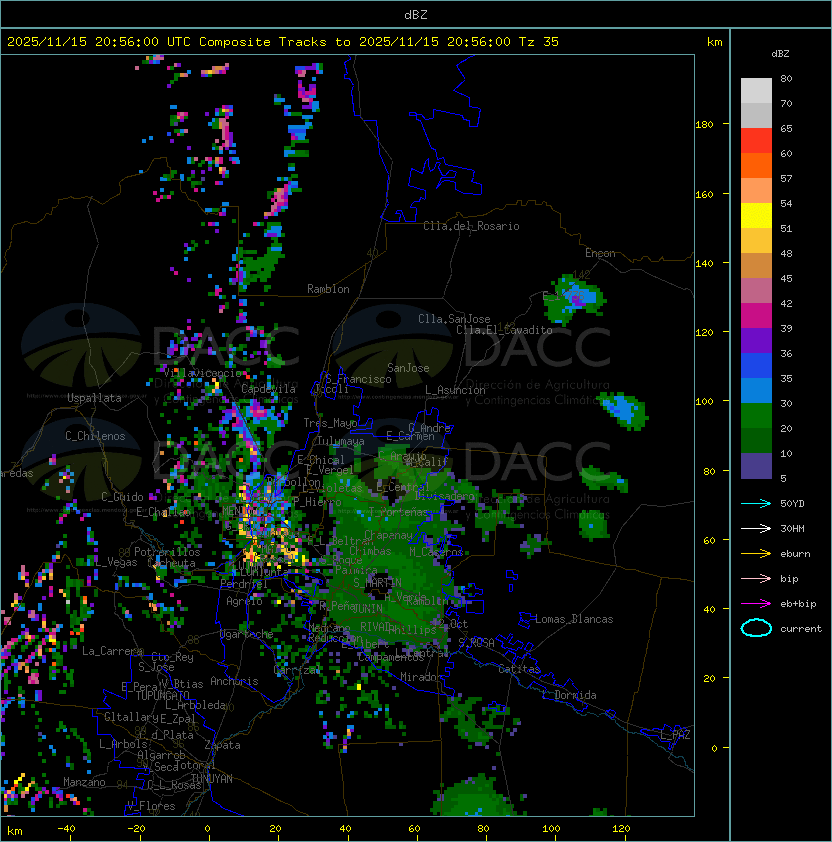Viewport: 832px width, 842px height.
Task: Click the '50YD' legend label
Action: coord(792,503)
